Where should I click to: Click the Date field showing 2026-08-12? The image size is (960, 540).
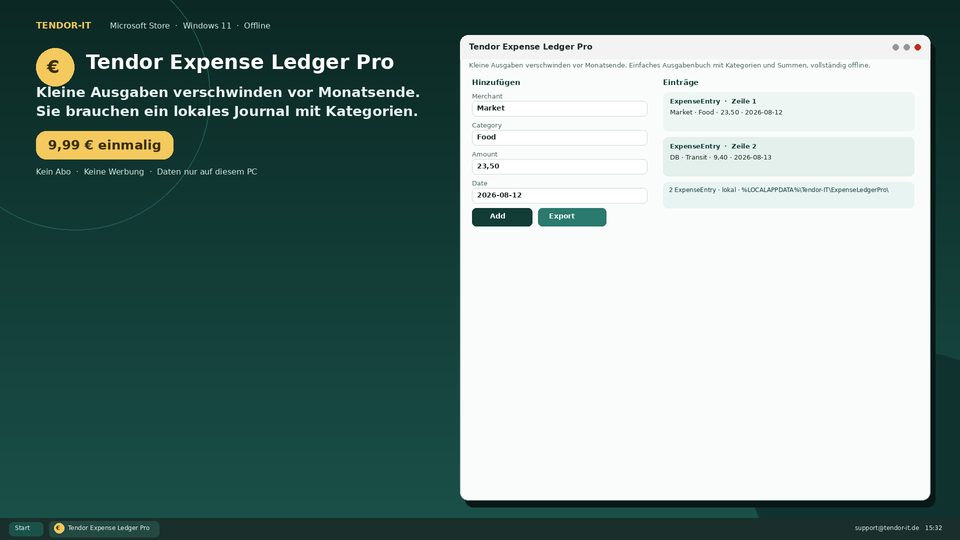[x=560, y=195]
